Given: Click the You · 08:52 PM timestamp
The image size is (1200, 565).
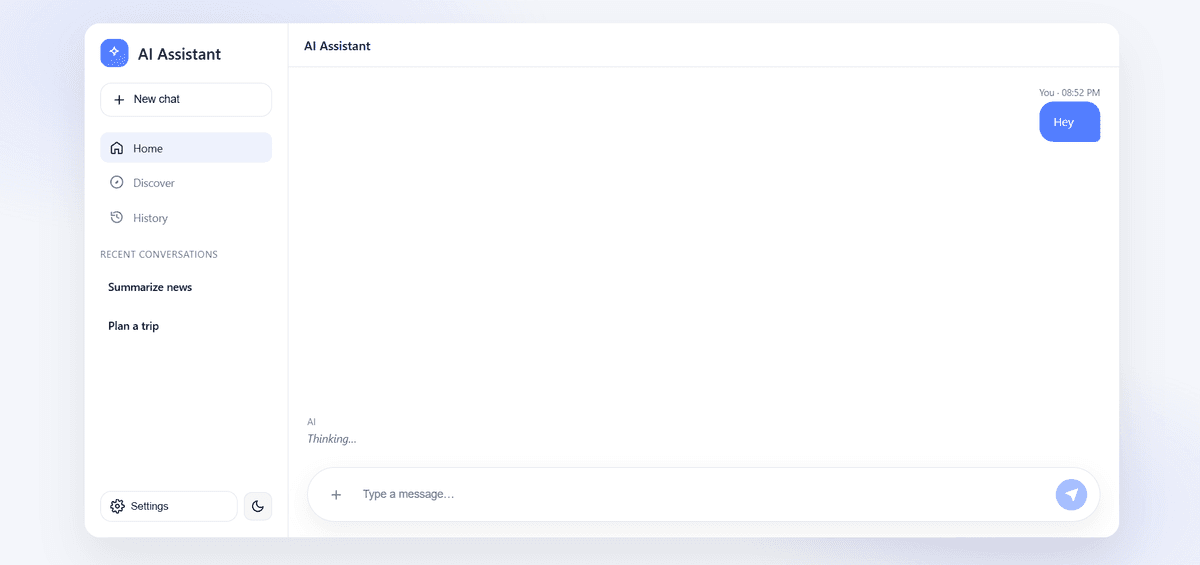Looking at the screenshot, I should [x=1069, y=93].
